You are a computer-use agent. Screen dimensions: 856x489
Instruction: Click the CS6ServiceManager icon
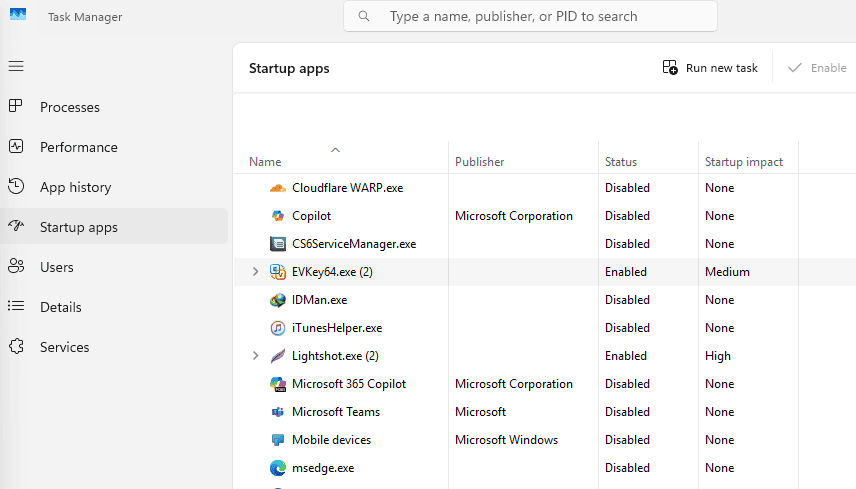(x=278, y=244)
